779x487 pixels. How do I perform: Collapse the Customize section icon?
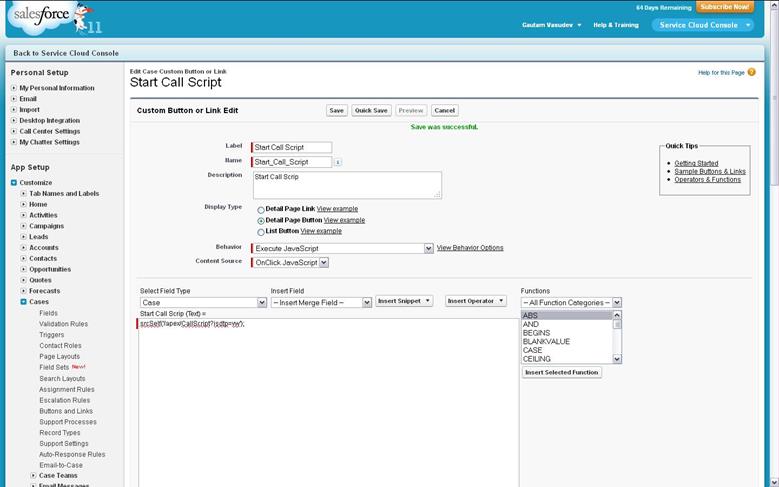(14, 182)
